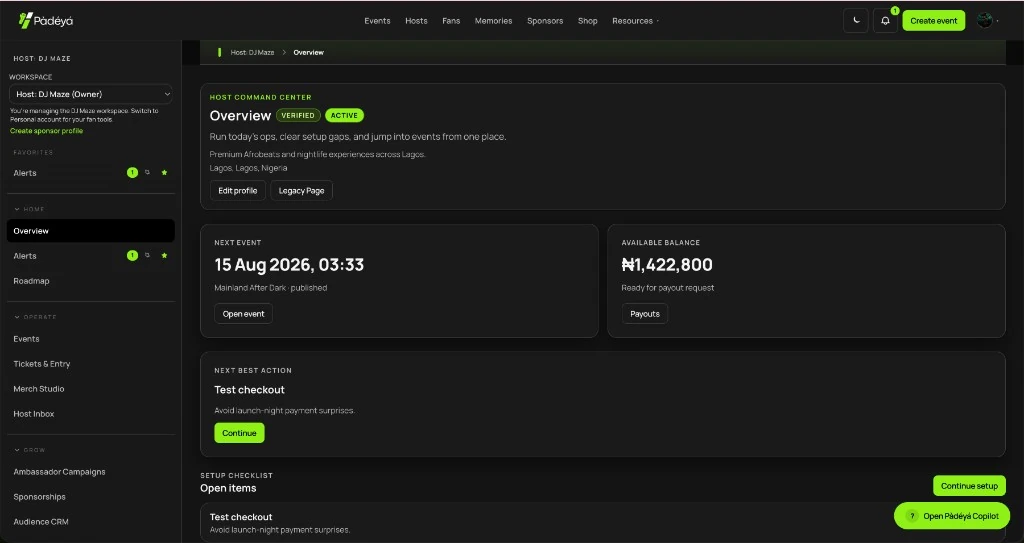Unstar Alerts in the Favorites section
The width and height of the screenshot is (1024, 543).
point(165,173)
